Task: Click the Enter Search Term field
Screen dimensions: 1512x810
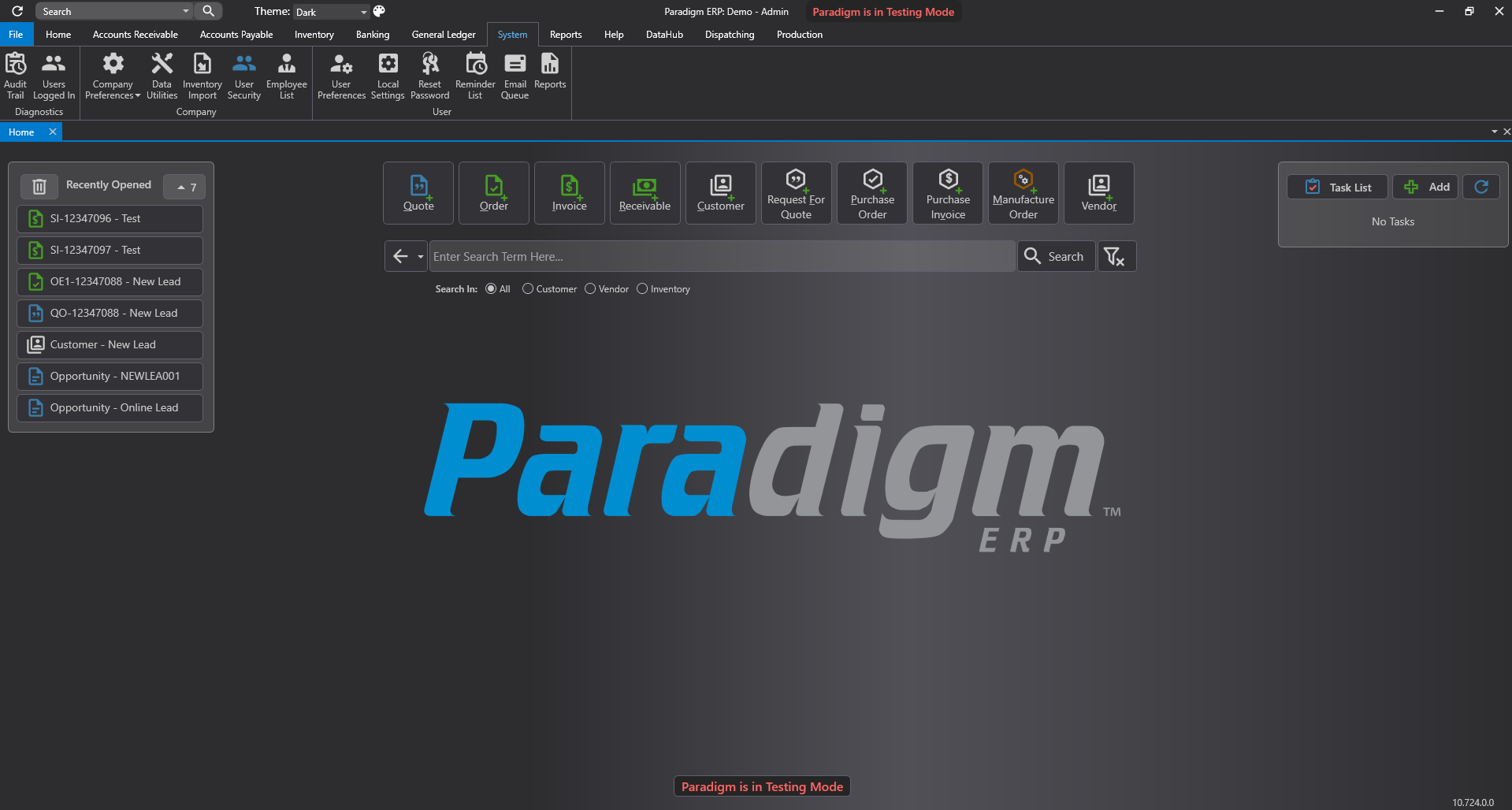Action: [722, 256]
